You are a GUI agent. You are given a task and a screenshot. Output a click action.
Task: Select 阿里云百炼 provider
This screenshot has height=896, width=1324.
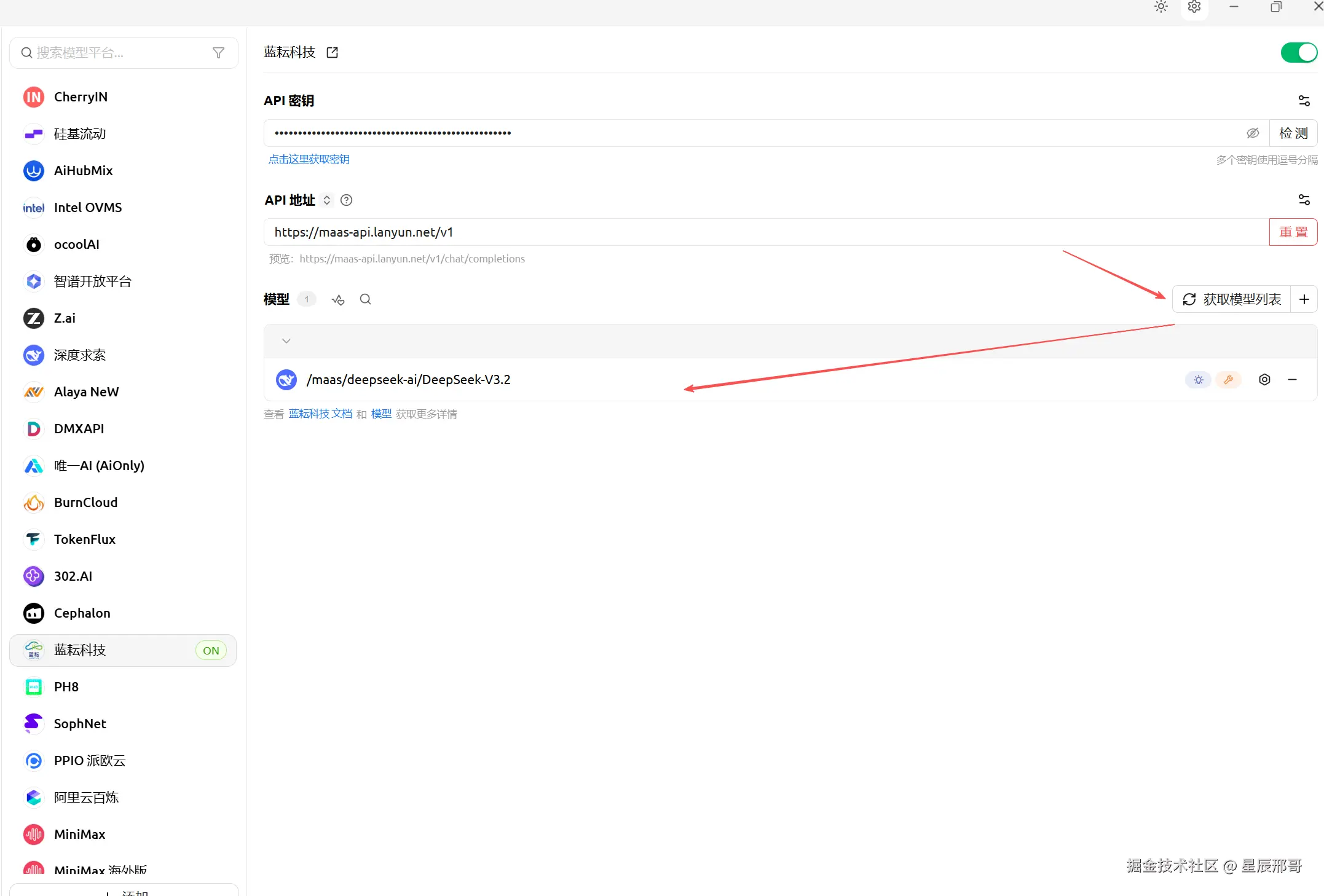tap(123, 798)
